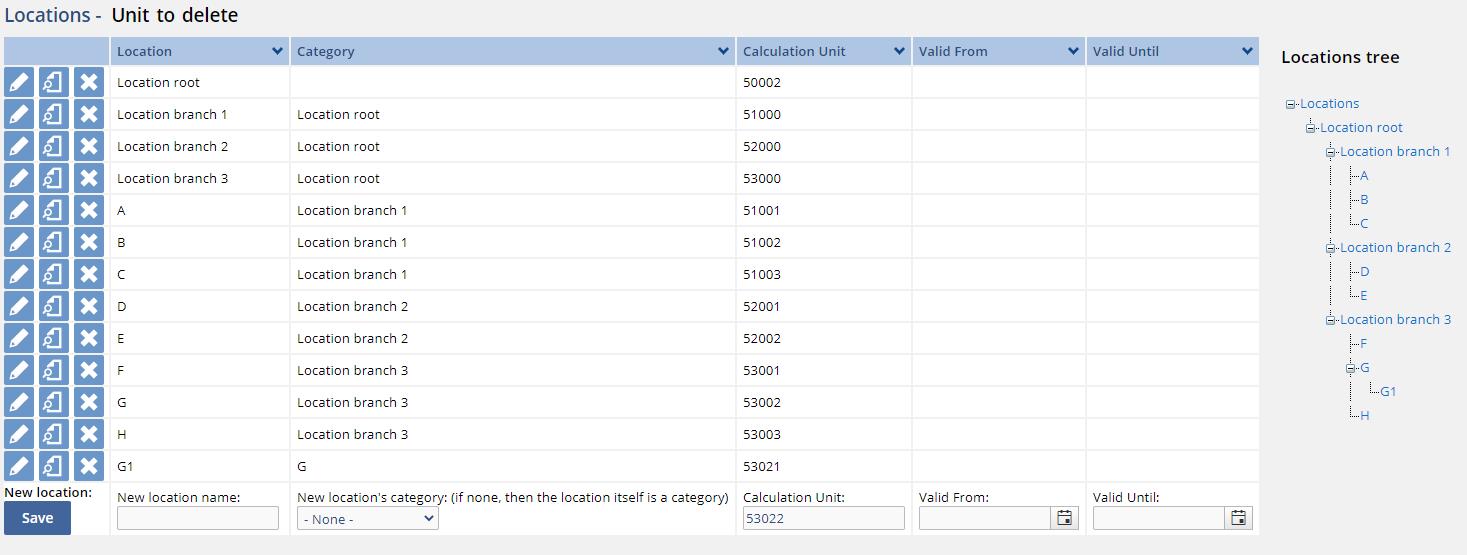Delete location D using the X icon
This screenshot has height=555, width=1467.
pos(89,307)
